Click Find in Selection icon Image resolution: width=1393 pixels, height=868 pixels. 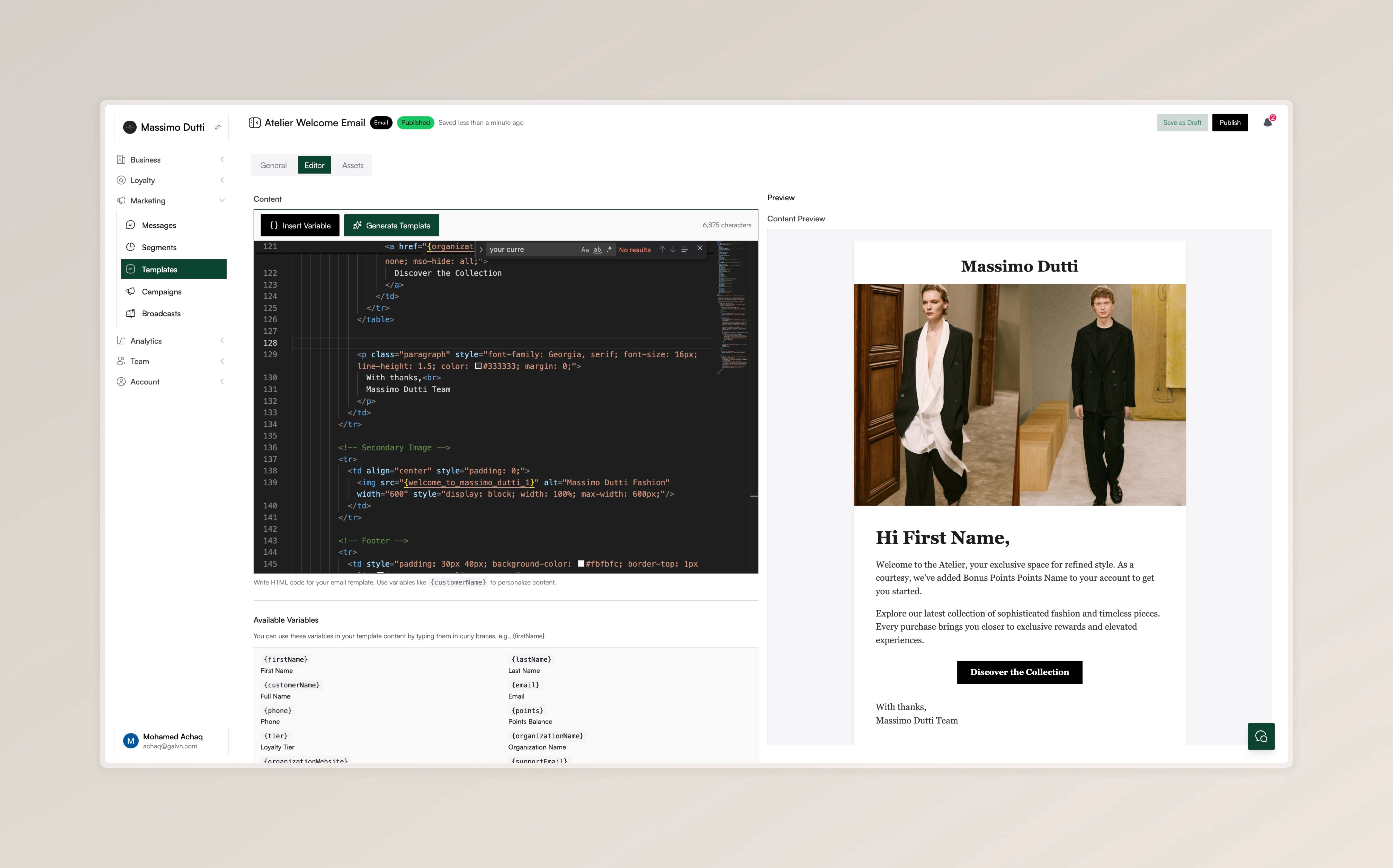[684, 249]
